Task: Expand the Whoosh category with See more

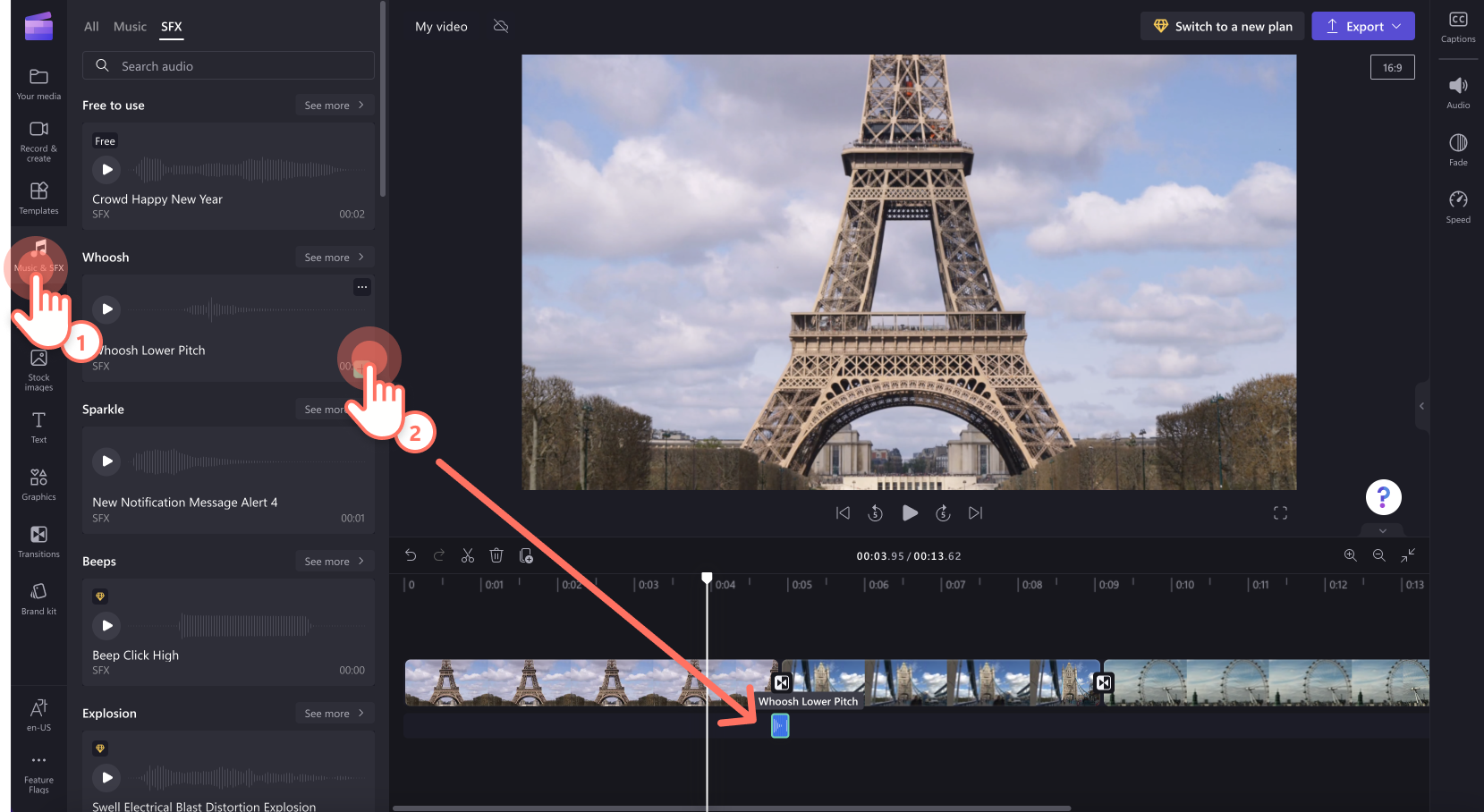Action: (334, 257)
